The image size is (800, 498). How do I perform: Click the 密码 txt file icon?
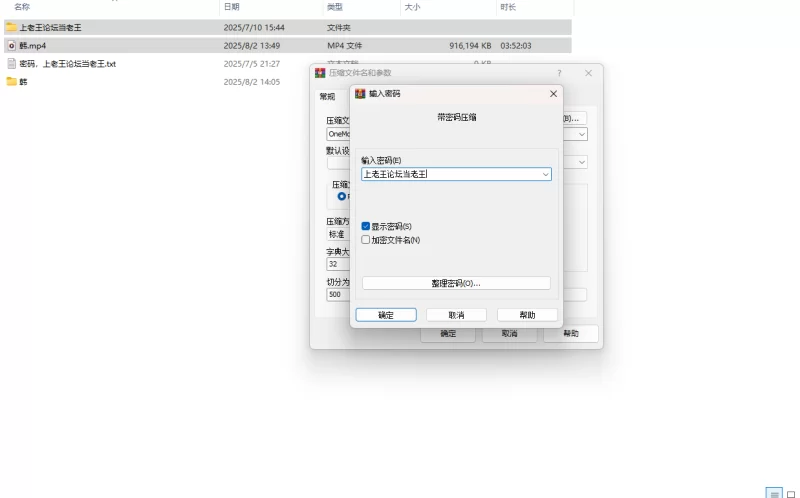(x=11, y=63)
